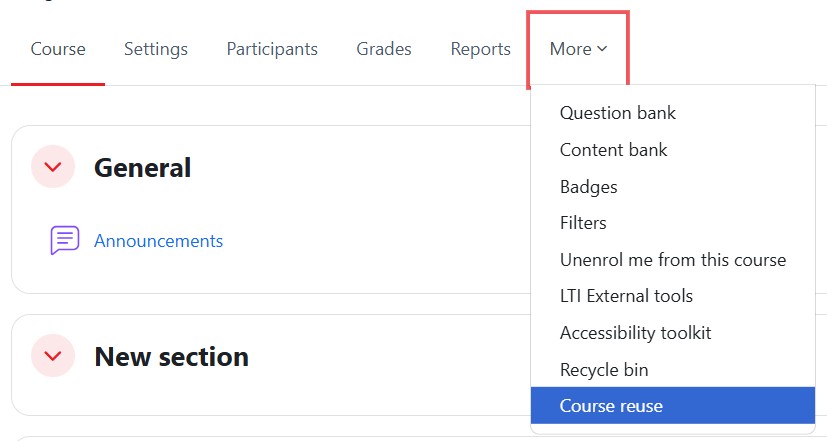Click the General section heading

point(142,168)
